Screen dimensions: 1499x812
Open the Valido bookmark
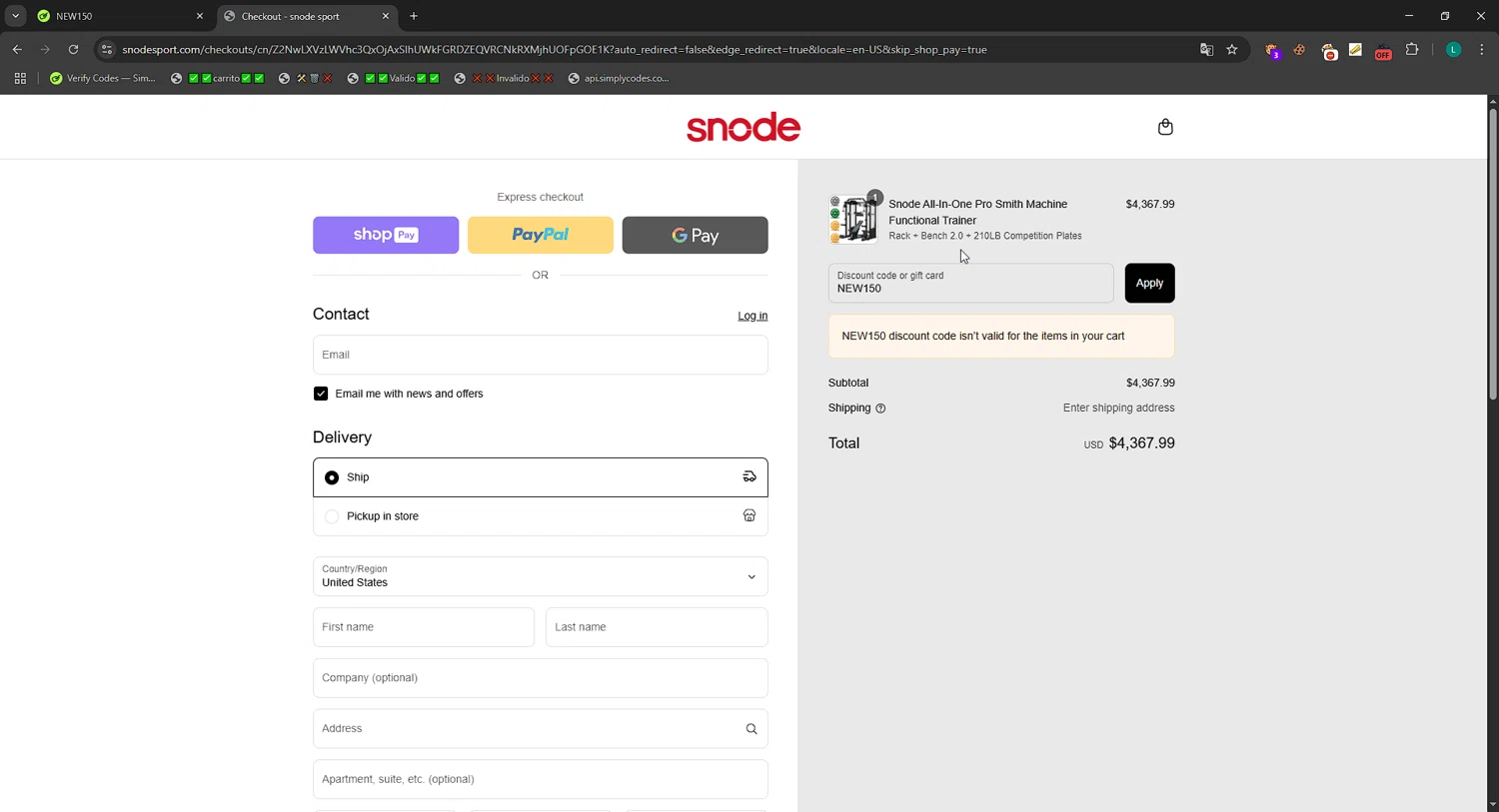pos(393,78)
